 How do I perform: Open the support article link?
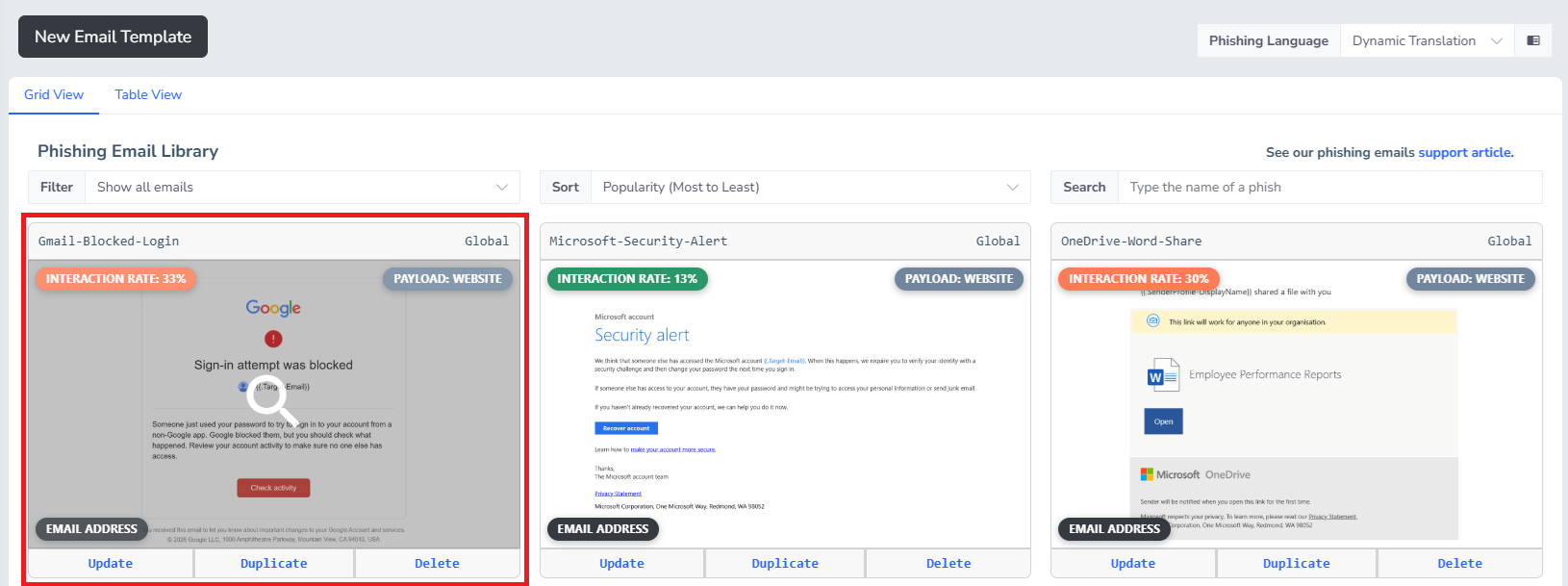(1464, 152)
